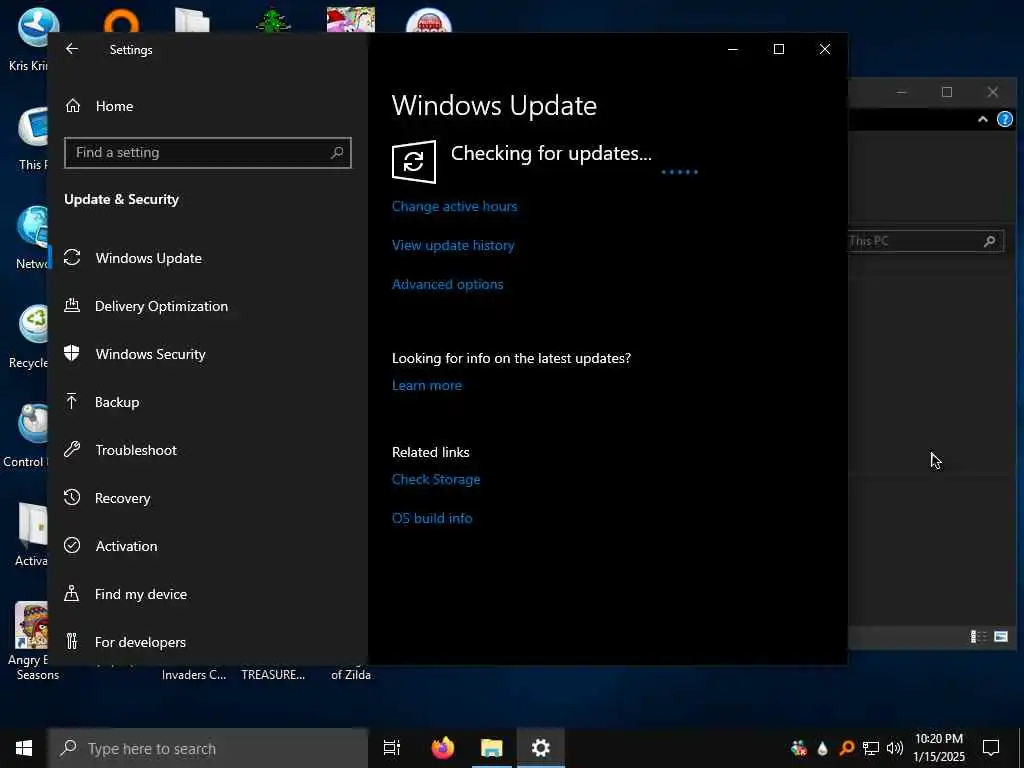Open the notification action center
The width and height of the screenshot is (1024, 768).
coord(991,748)
